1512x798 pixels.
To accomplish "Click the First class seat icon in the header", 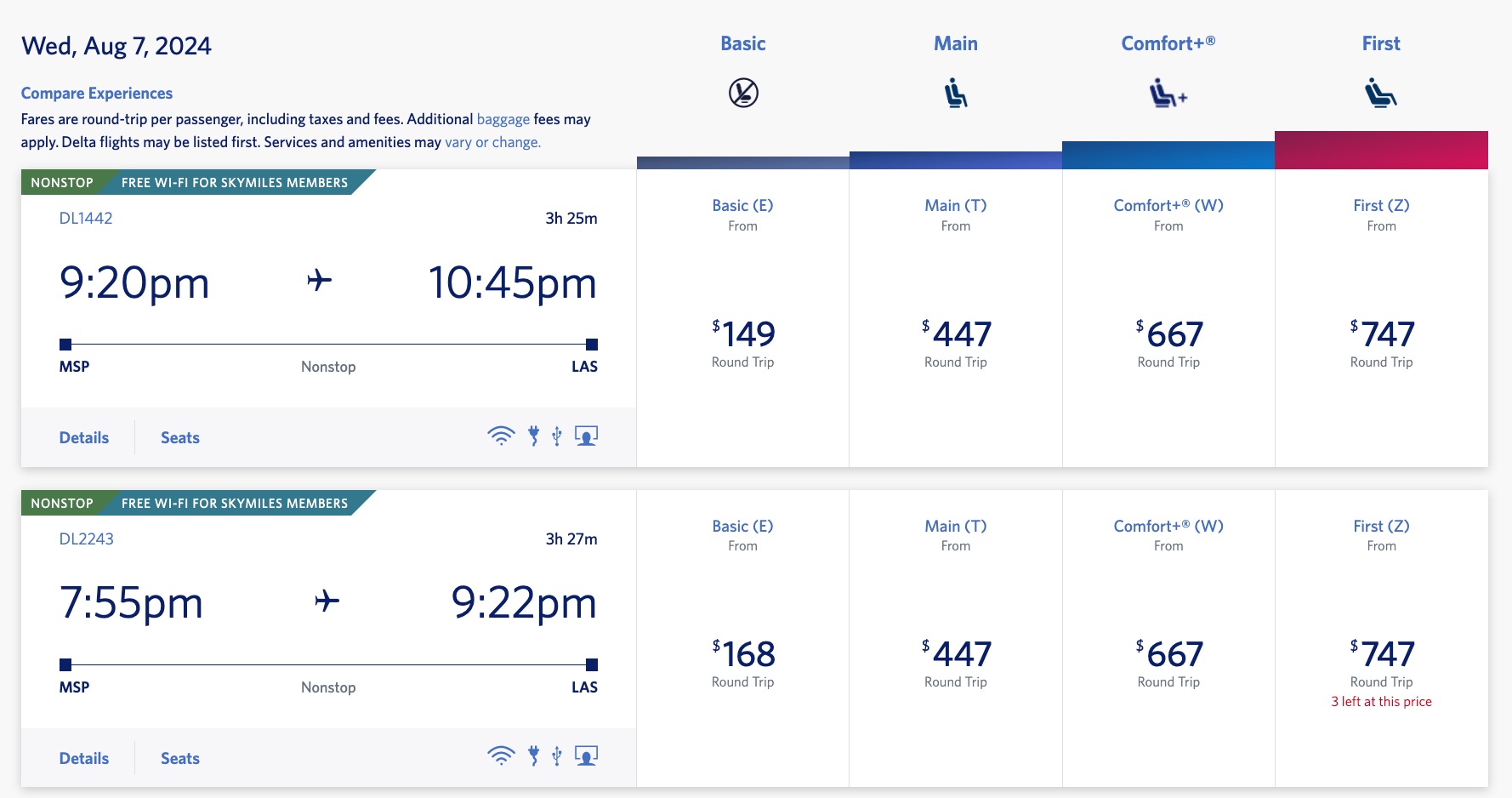I will [x=1380, y=92].
